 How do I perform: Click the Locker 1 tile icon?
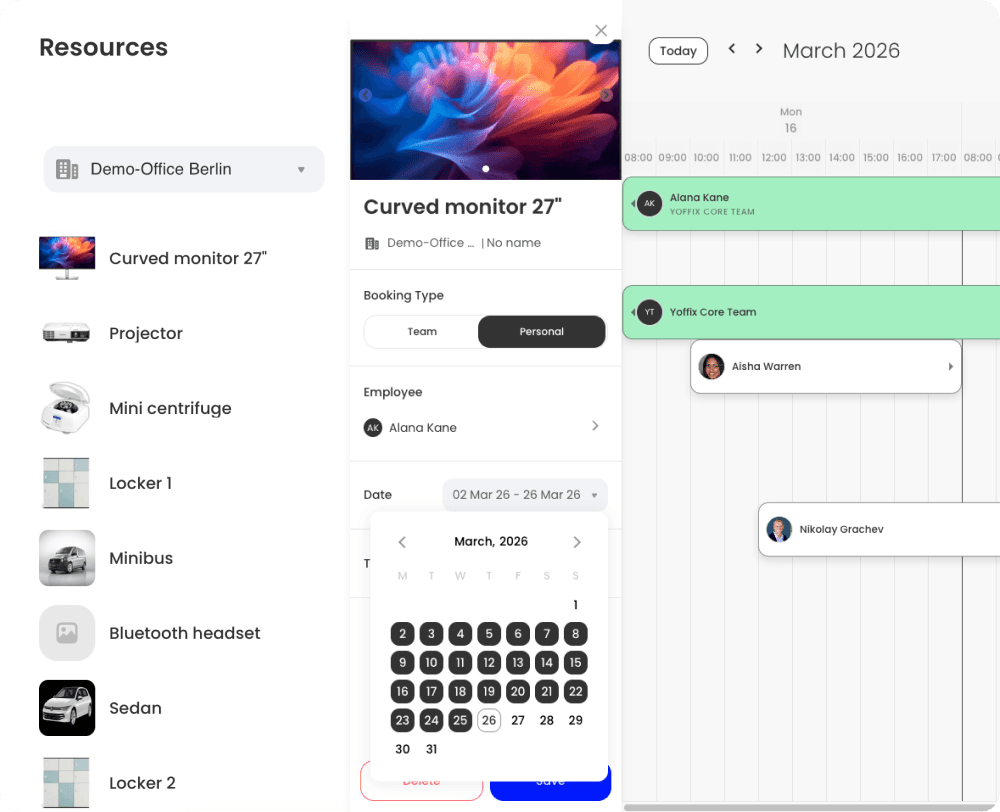66,483
